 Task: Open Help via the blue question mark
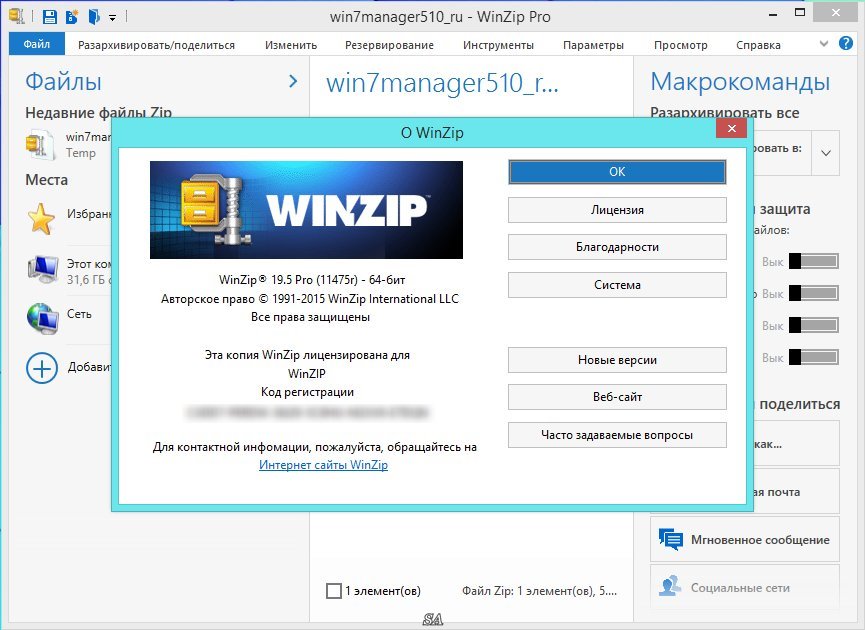[846, 43]
